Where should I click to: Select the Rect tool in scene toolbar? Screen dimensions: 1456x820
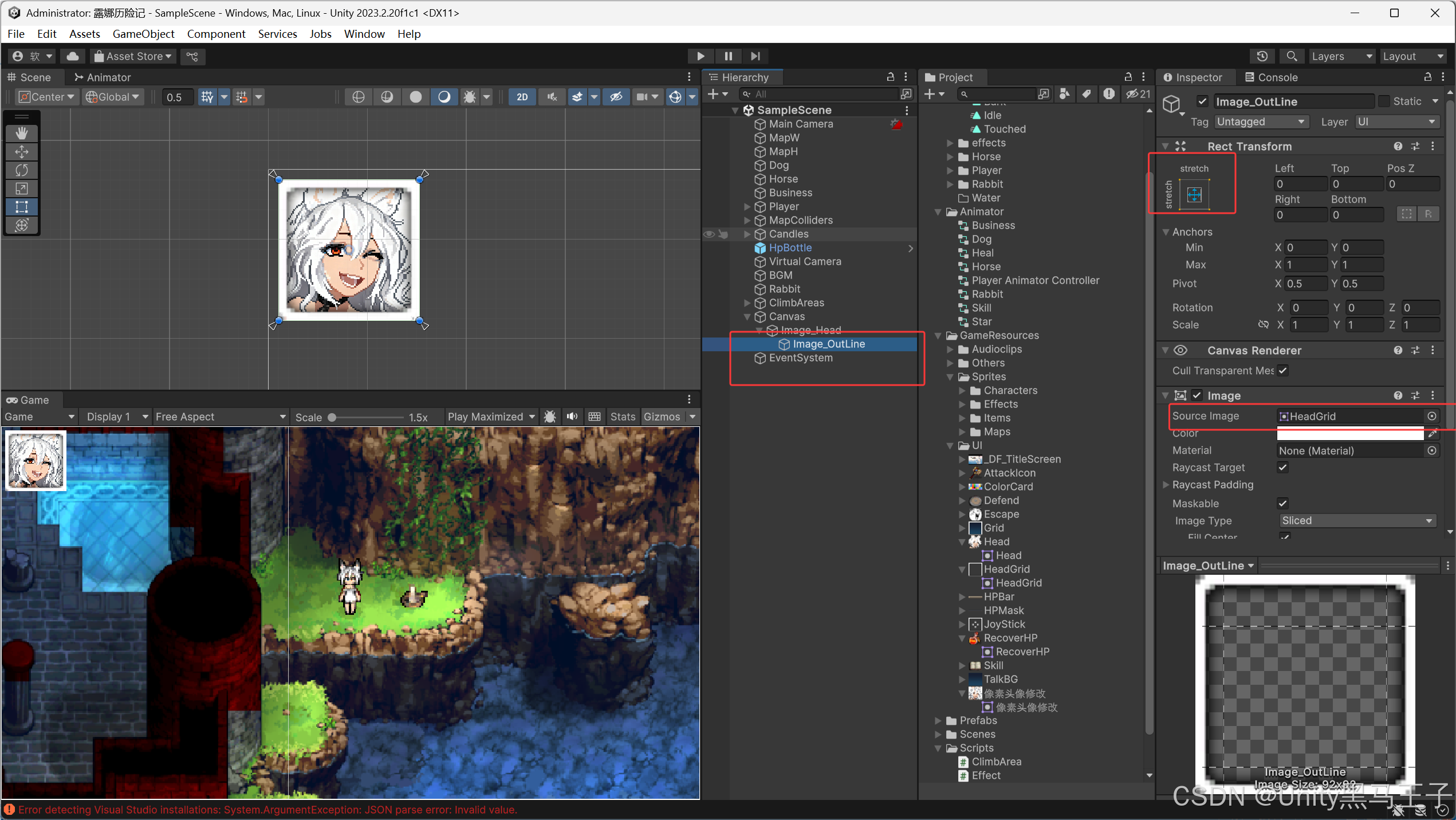[22, 207]
